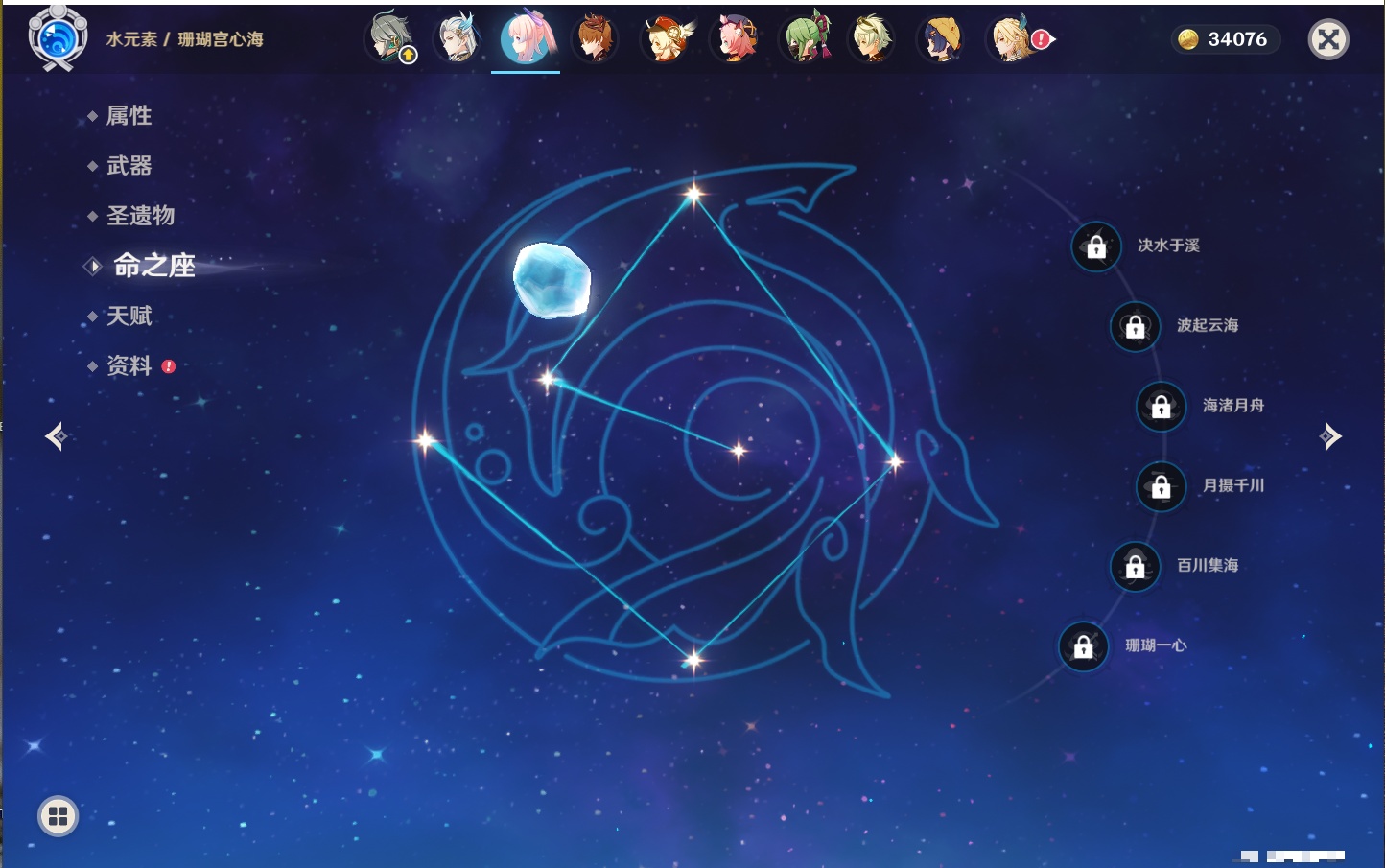Open the grid menu button at bottom left

[58, 816]
